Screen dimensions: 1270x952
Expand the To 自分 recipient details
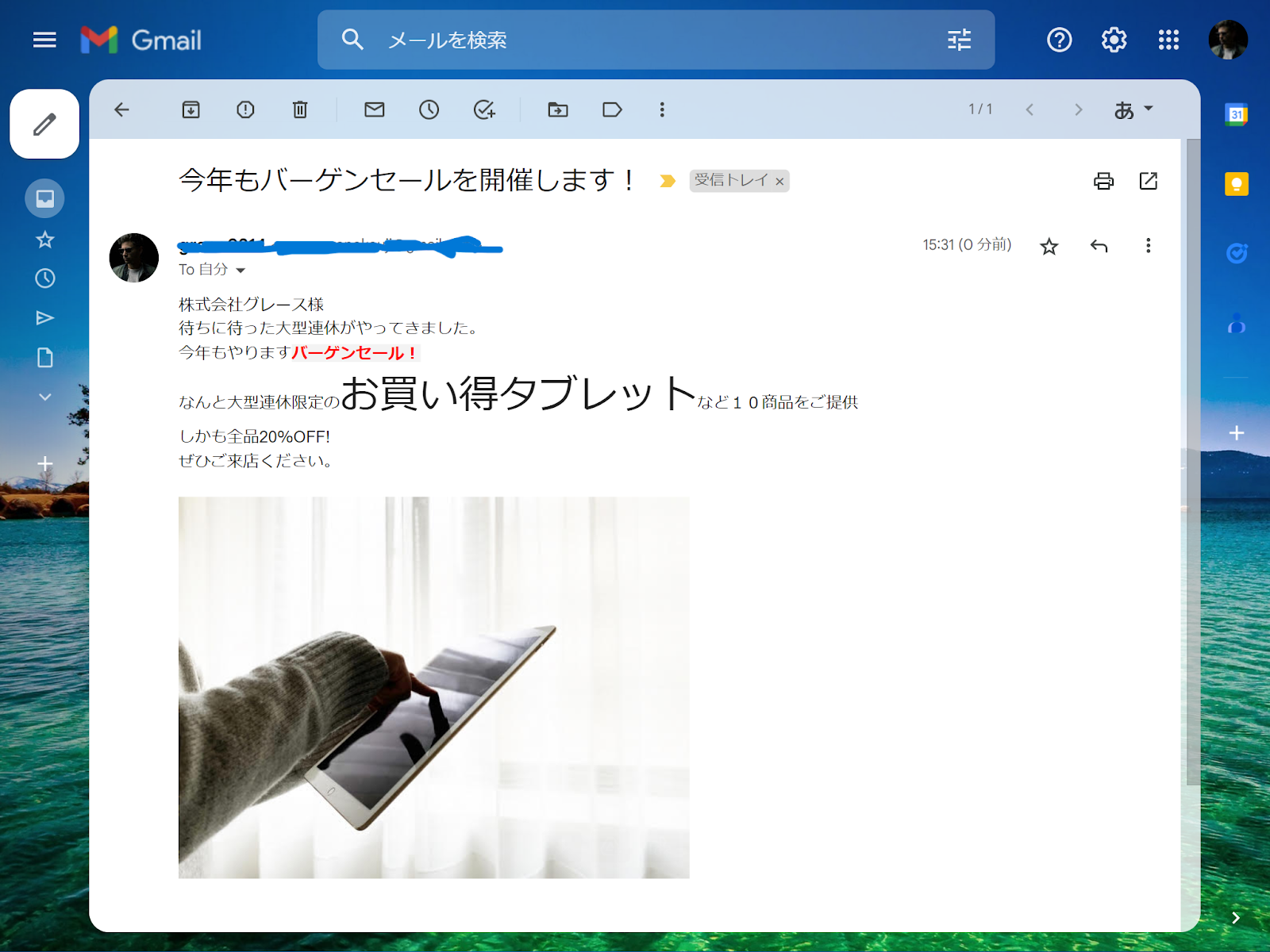pyautogui.click(x=241, y=270)
